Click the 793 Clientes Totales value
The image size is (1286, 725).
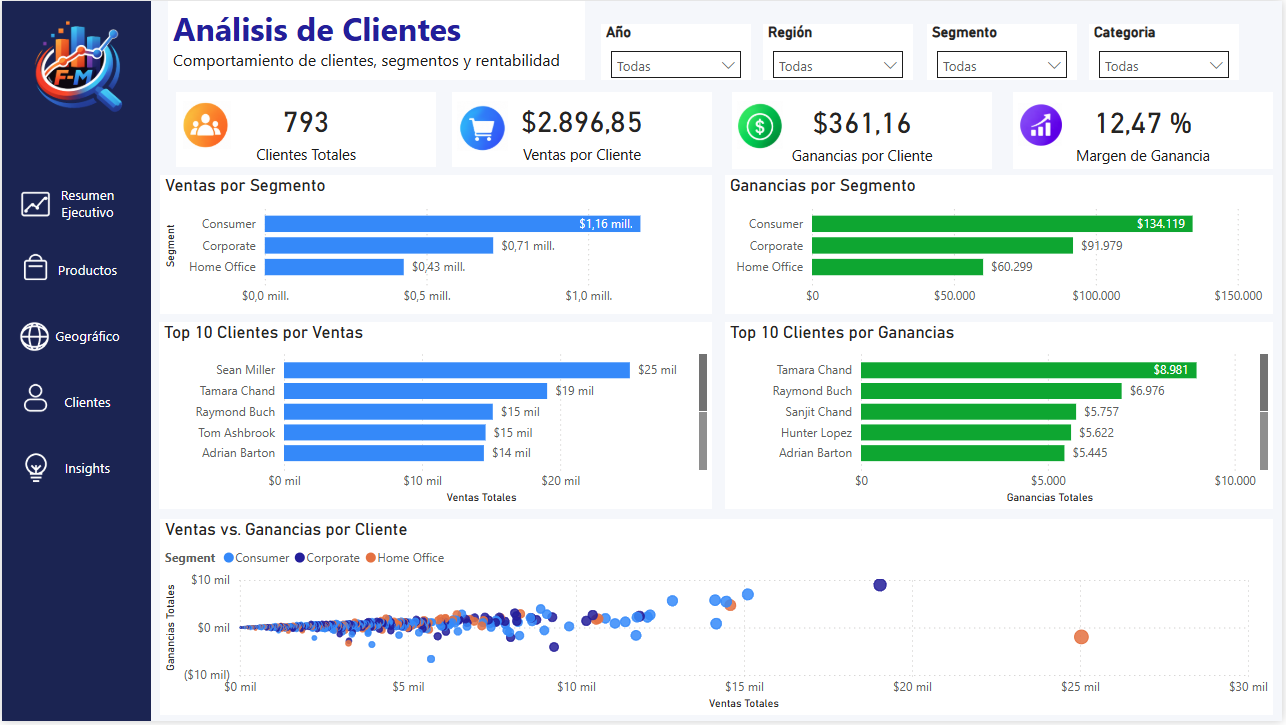coord(306,122)
